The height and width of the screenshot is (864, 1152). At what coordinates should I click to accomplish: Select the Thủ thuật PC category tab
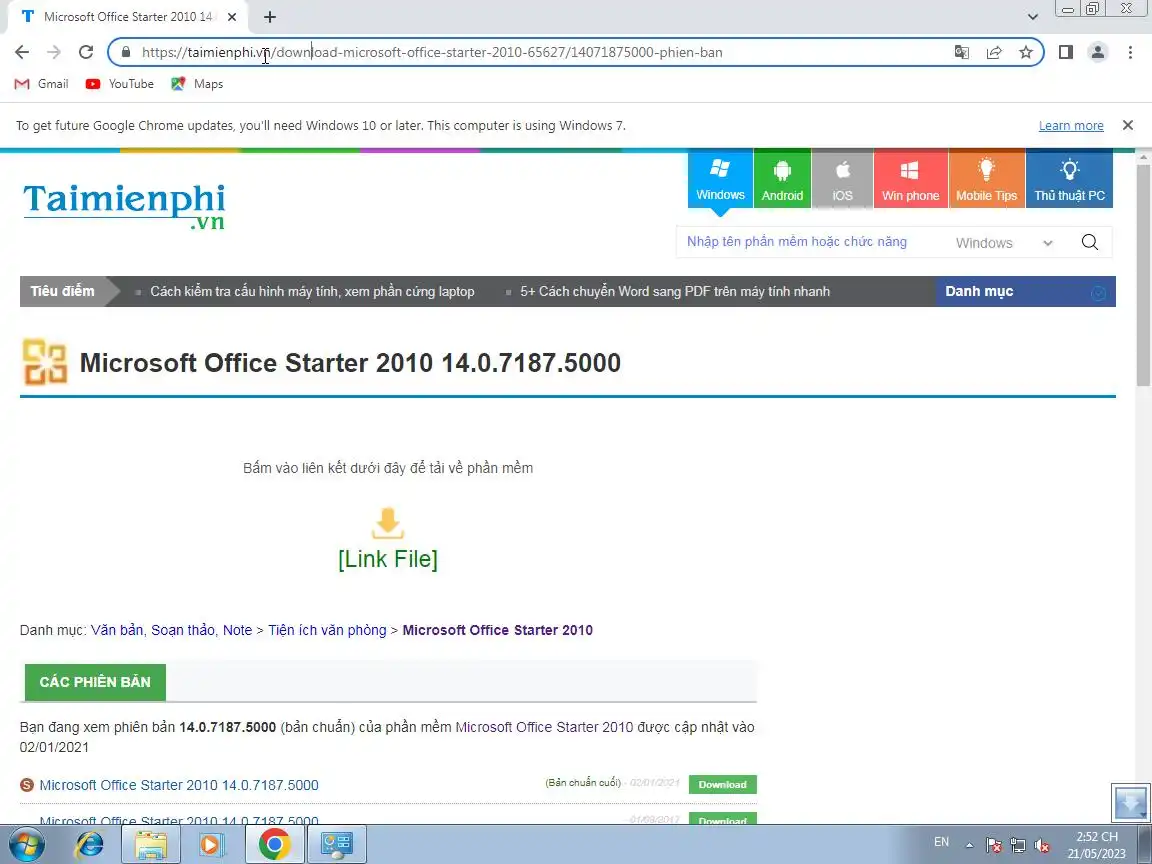tap(1070, 179)
